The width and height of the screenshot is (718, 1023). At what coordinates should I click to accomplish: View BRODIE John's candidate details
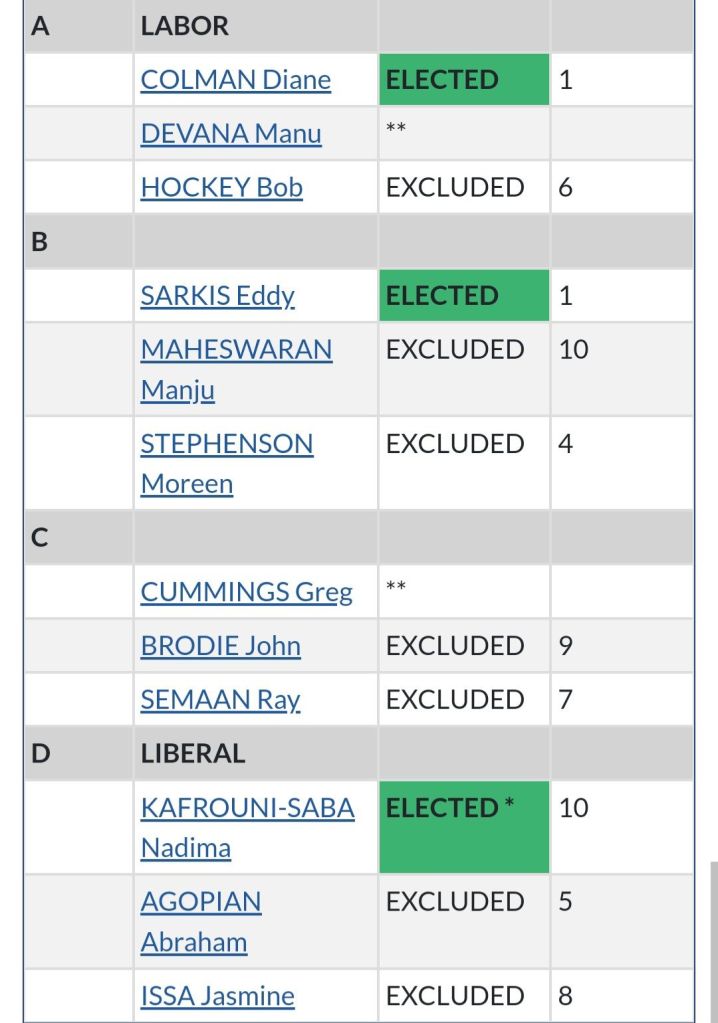220,646
